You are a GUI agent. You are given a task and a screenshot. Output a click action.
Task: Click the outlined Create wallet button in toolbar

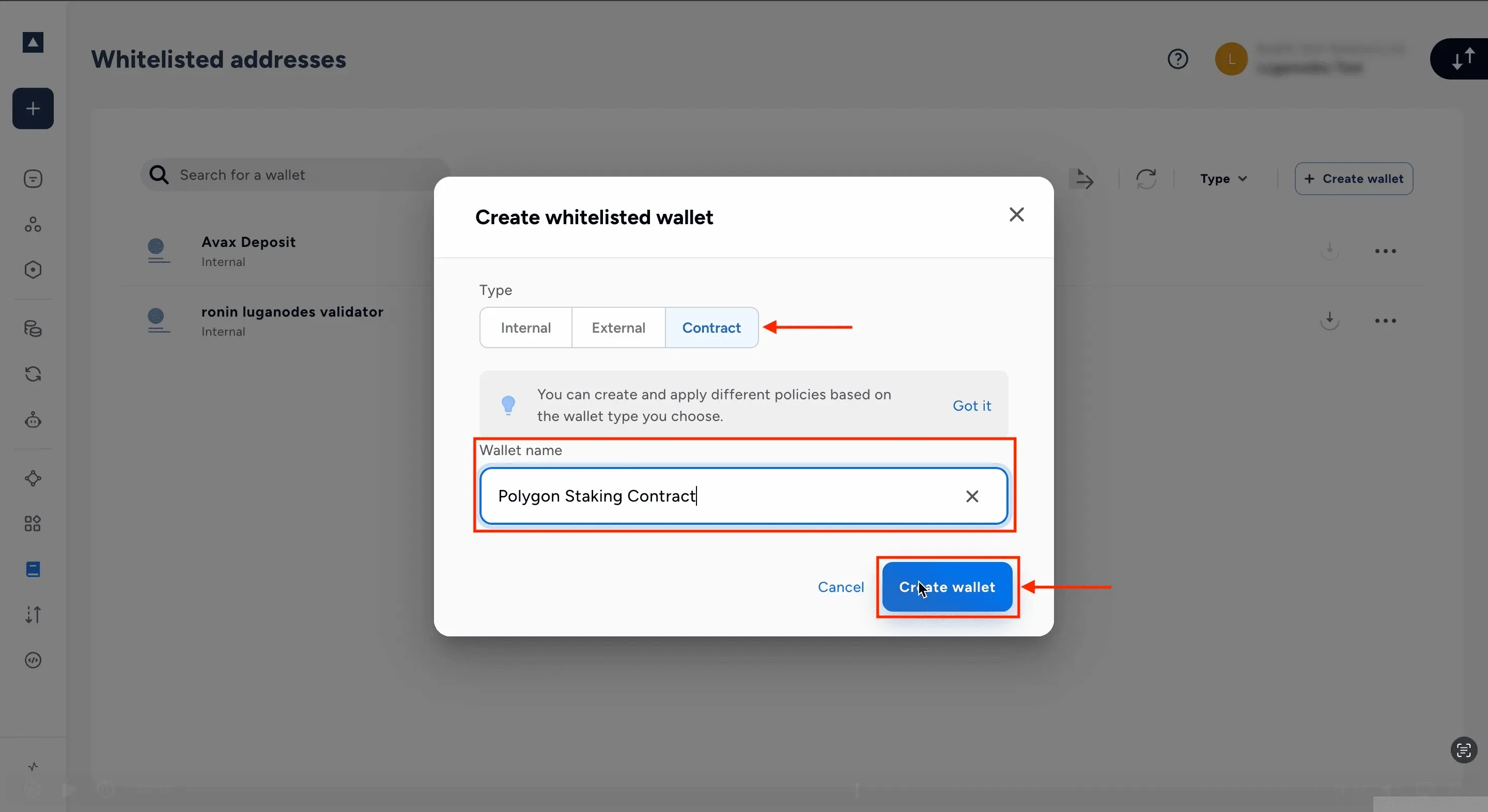1354,179
